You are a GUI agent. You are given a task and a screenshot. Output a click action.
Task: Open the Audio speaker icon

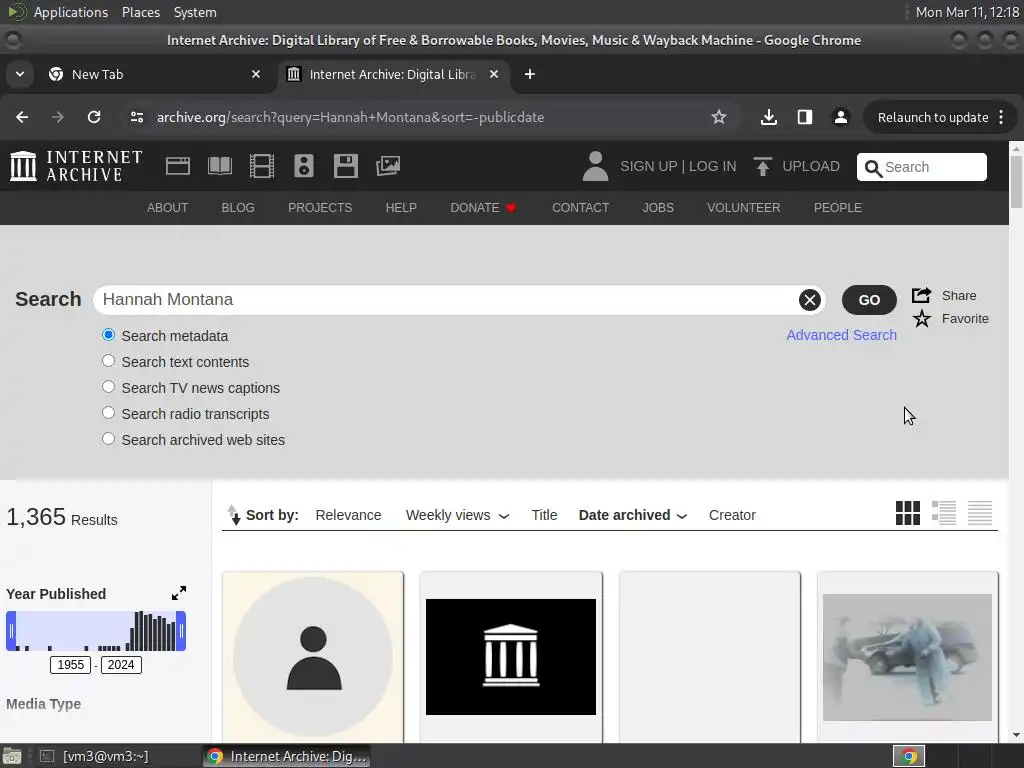(x=304, y=166)
